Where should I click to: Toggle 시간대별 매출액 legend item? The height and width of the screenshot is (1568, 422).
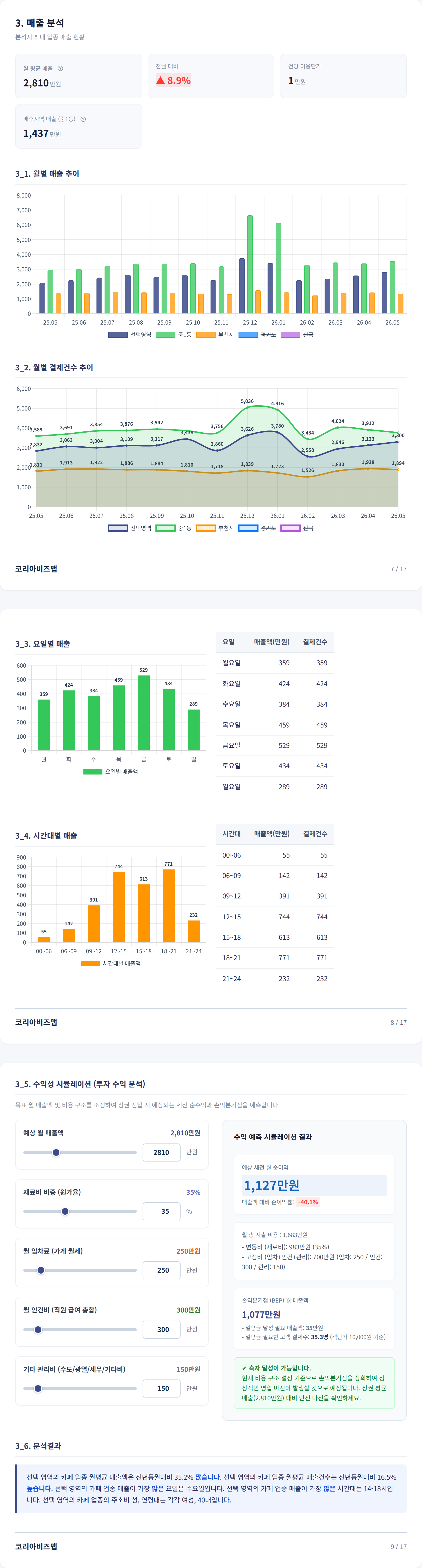(111, 963)
